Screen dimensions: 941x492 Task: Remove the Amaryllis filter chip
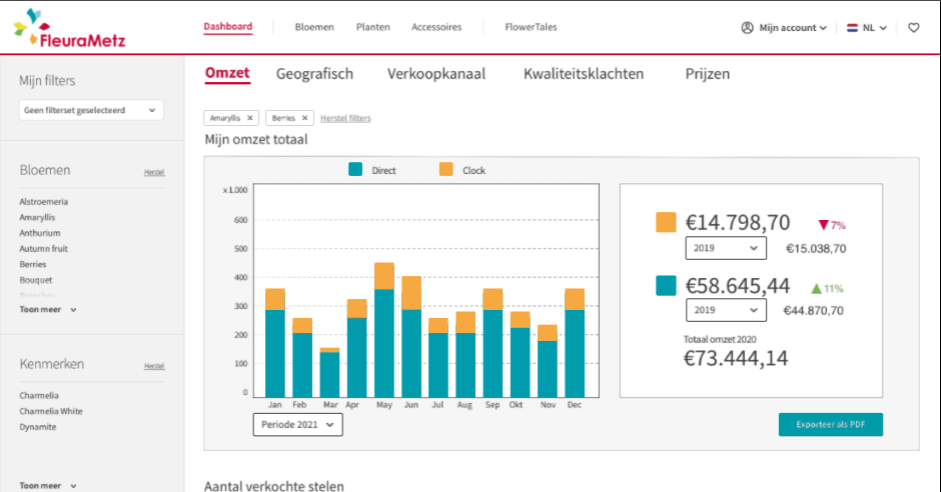pos(250,118)
